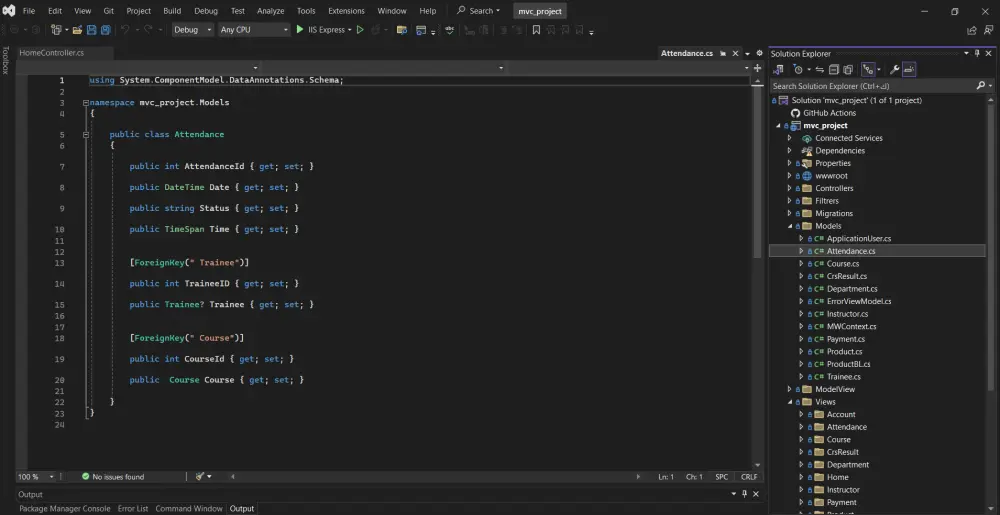Pin the Solution Explorer panel
1000x515 pixels.
977,54
